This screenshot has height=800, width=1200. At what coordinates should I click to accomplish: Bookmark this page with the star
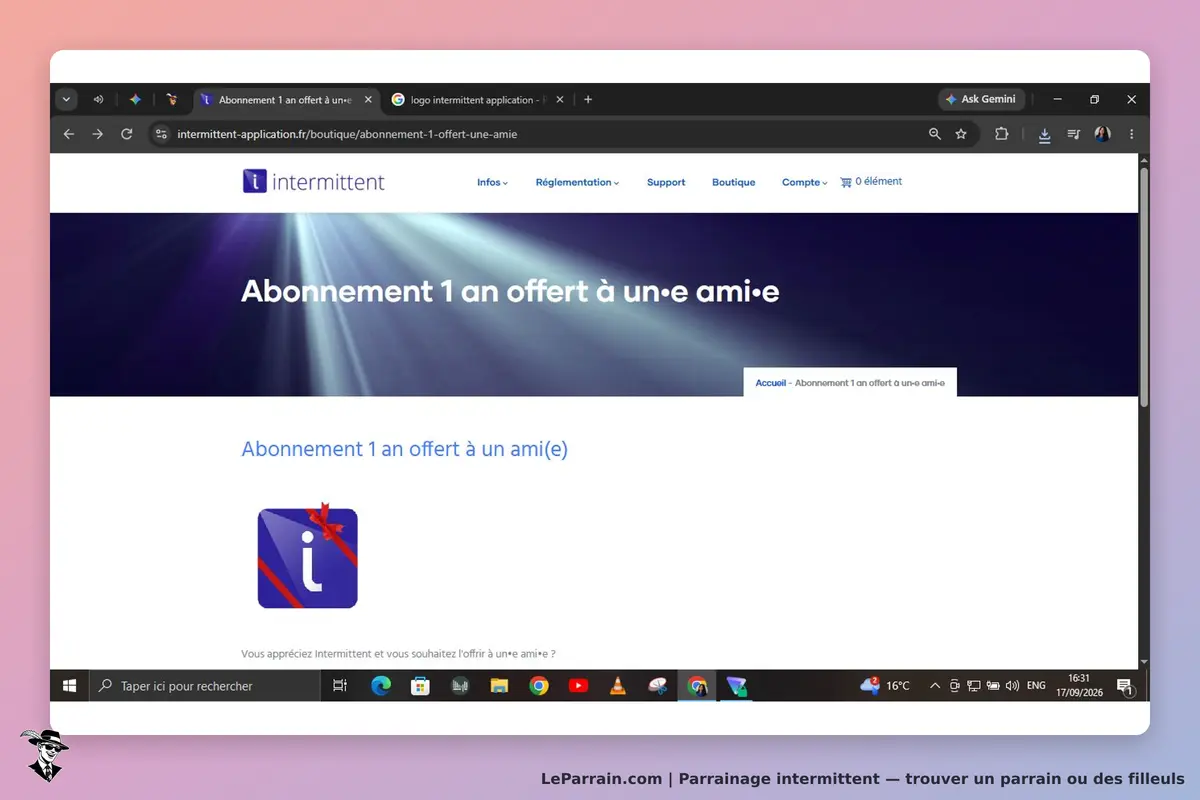tap(961, 134)
